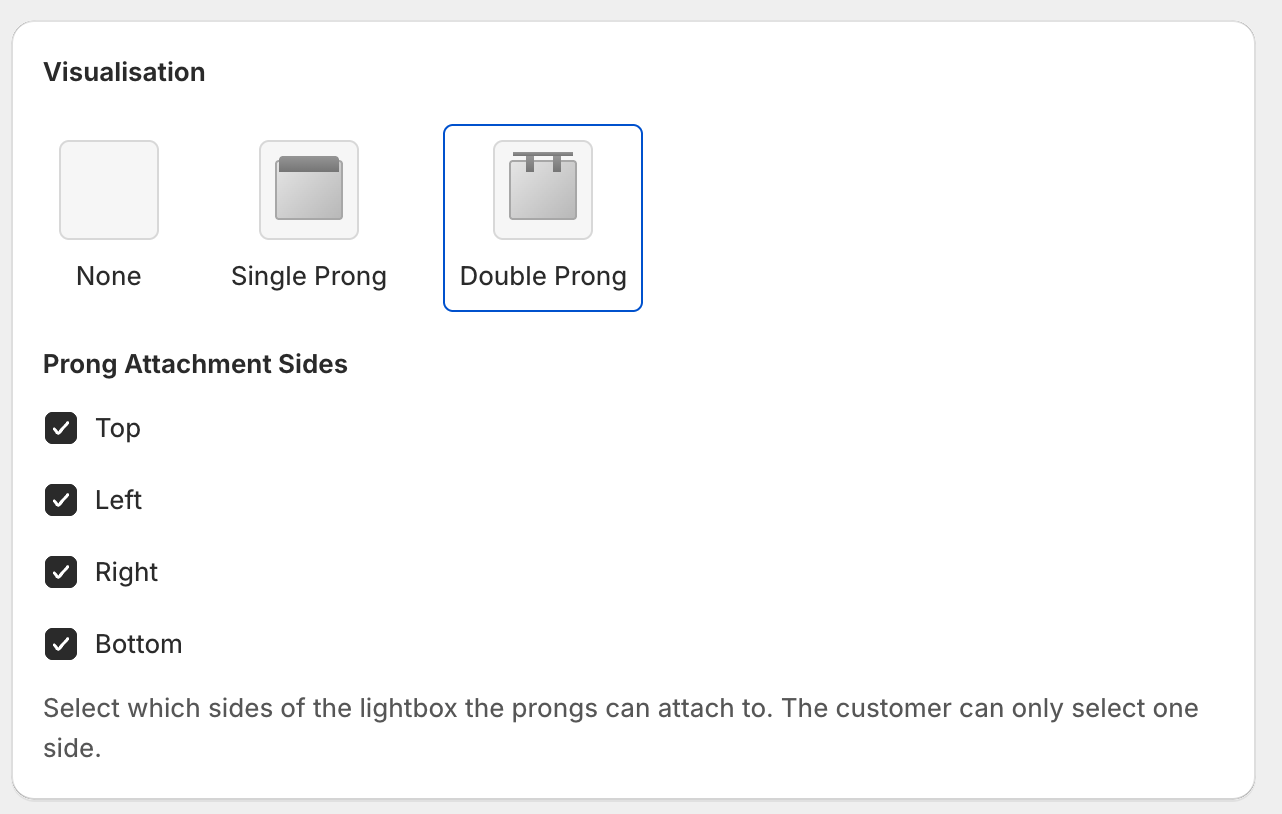
Task: Untick the Bottom prong side checkbox
Action: pyautogui.click(x=61, y=644)
